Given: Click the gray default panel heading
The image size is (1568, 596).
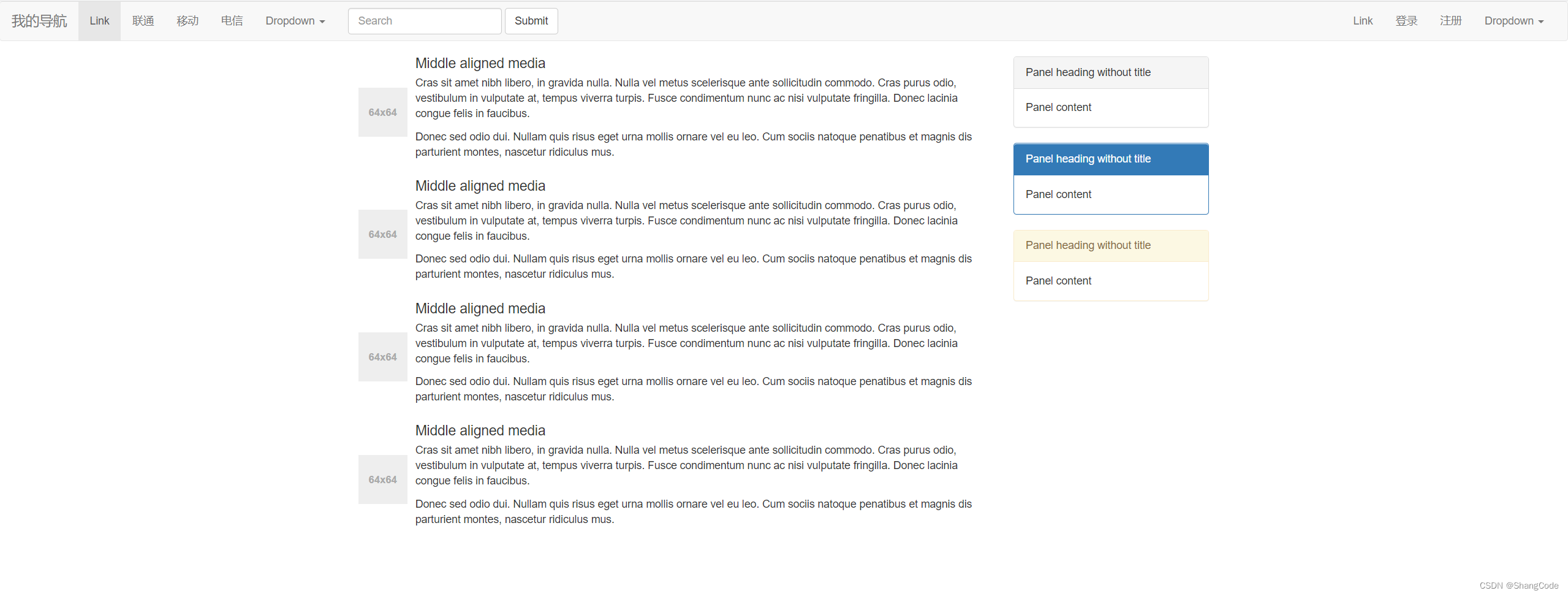Looking at the screenshot, I should coord(1110,73).
